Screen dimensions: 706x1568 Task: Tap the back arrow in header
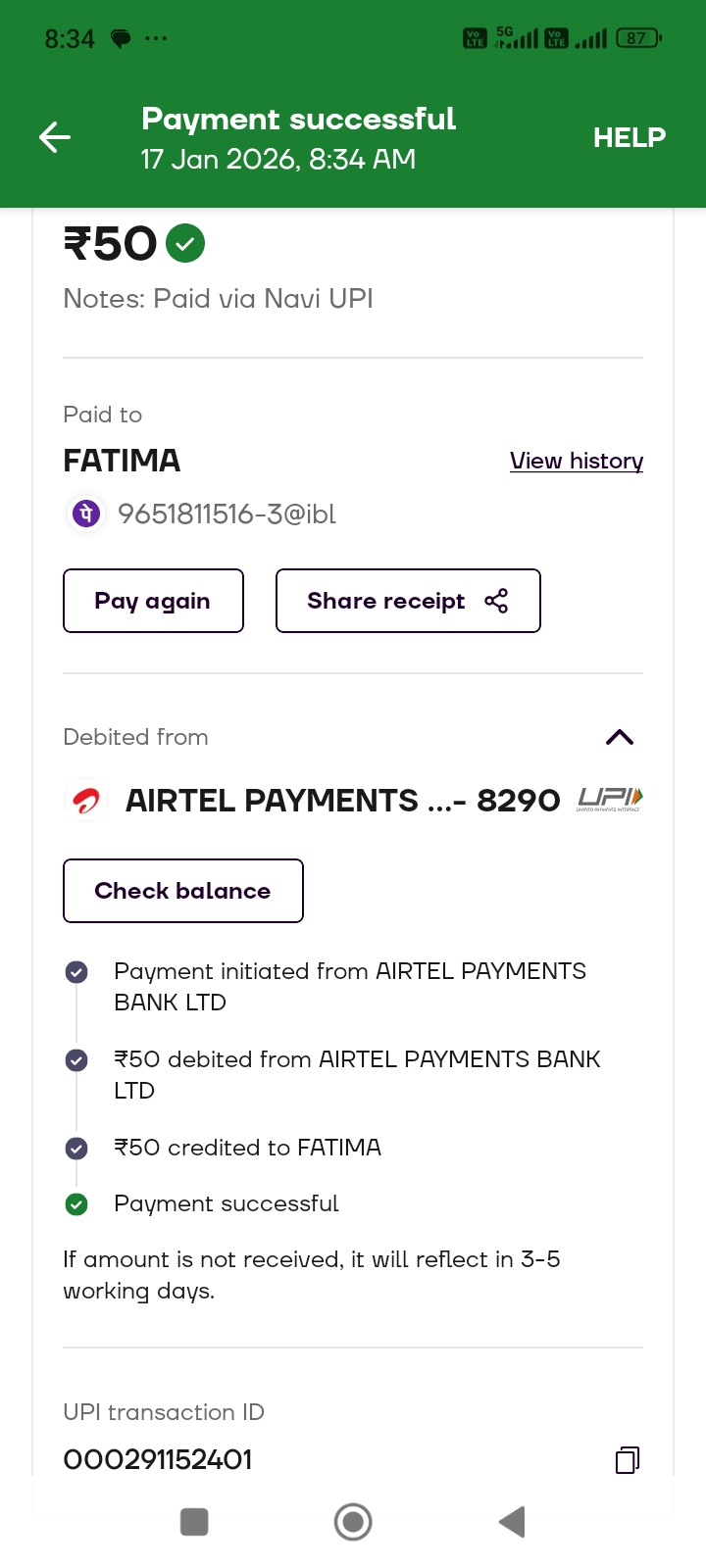pyautogui.click(x=55, y=137)
